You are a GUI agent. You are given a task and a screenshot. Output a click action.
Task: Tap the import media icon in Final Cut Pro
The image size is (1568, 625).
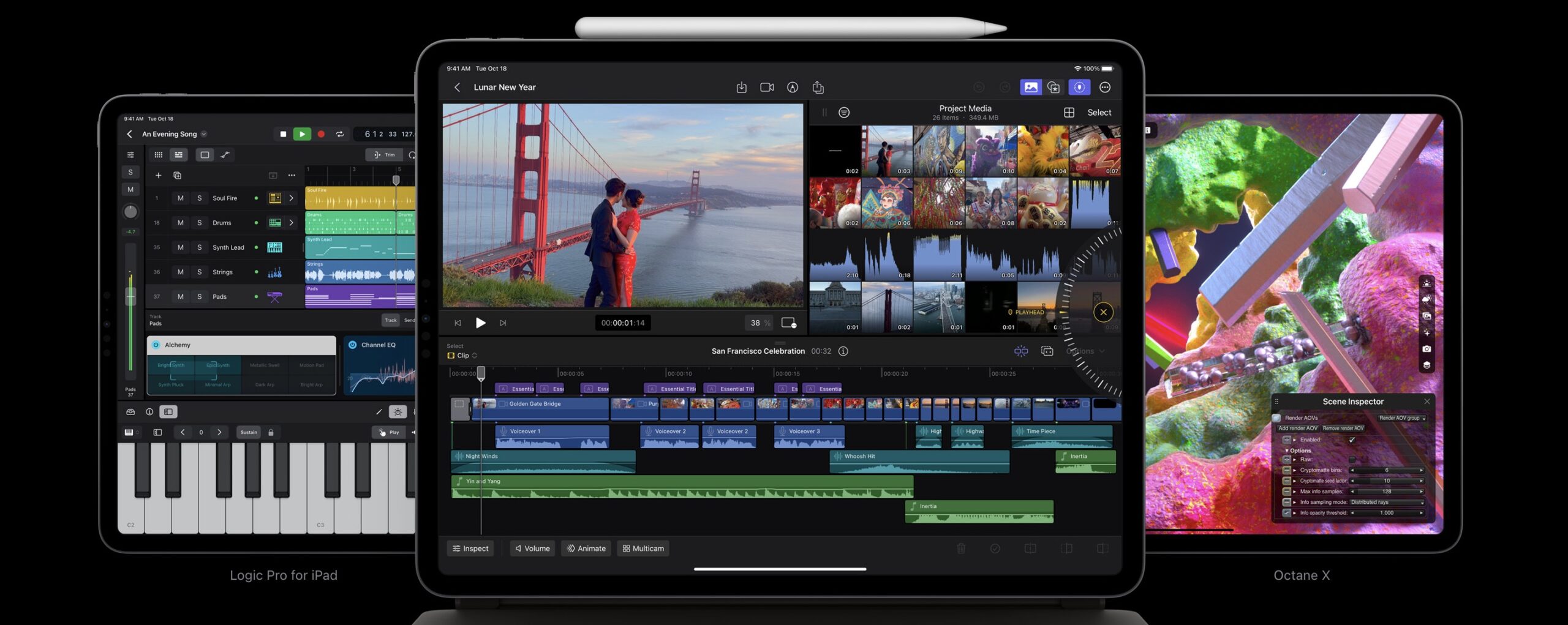741,88
